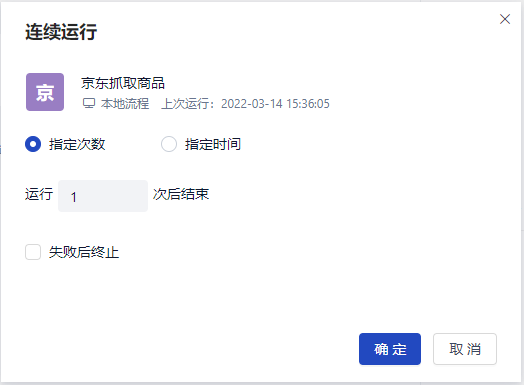The width and height of the screenshot is (524, 385).
Task: Click the number 1 inside the count field
Action: pos(74,197)
